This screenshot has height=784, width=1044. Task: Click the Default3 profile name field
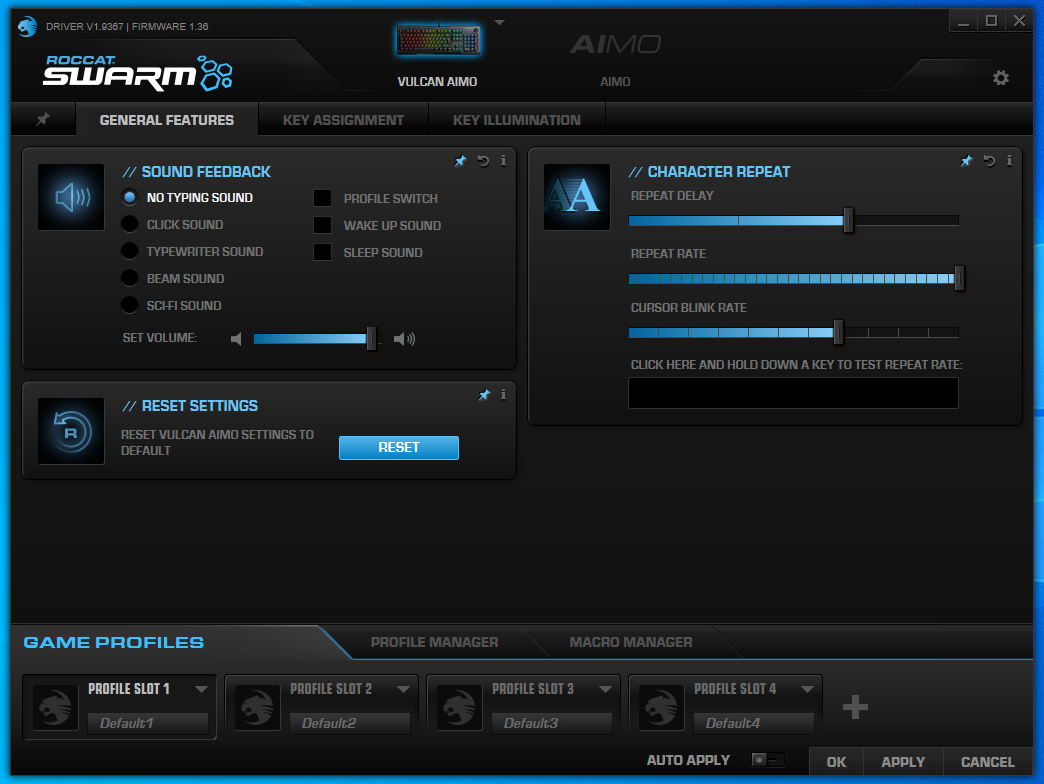(x=552, y=723)
